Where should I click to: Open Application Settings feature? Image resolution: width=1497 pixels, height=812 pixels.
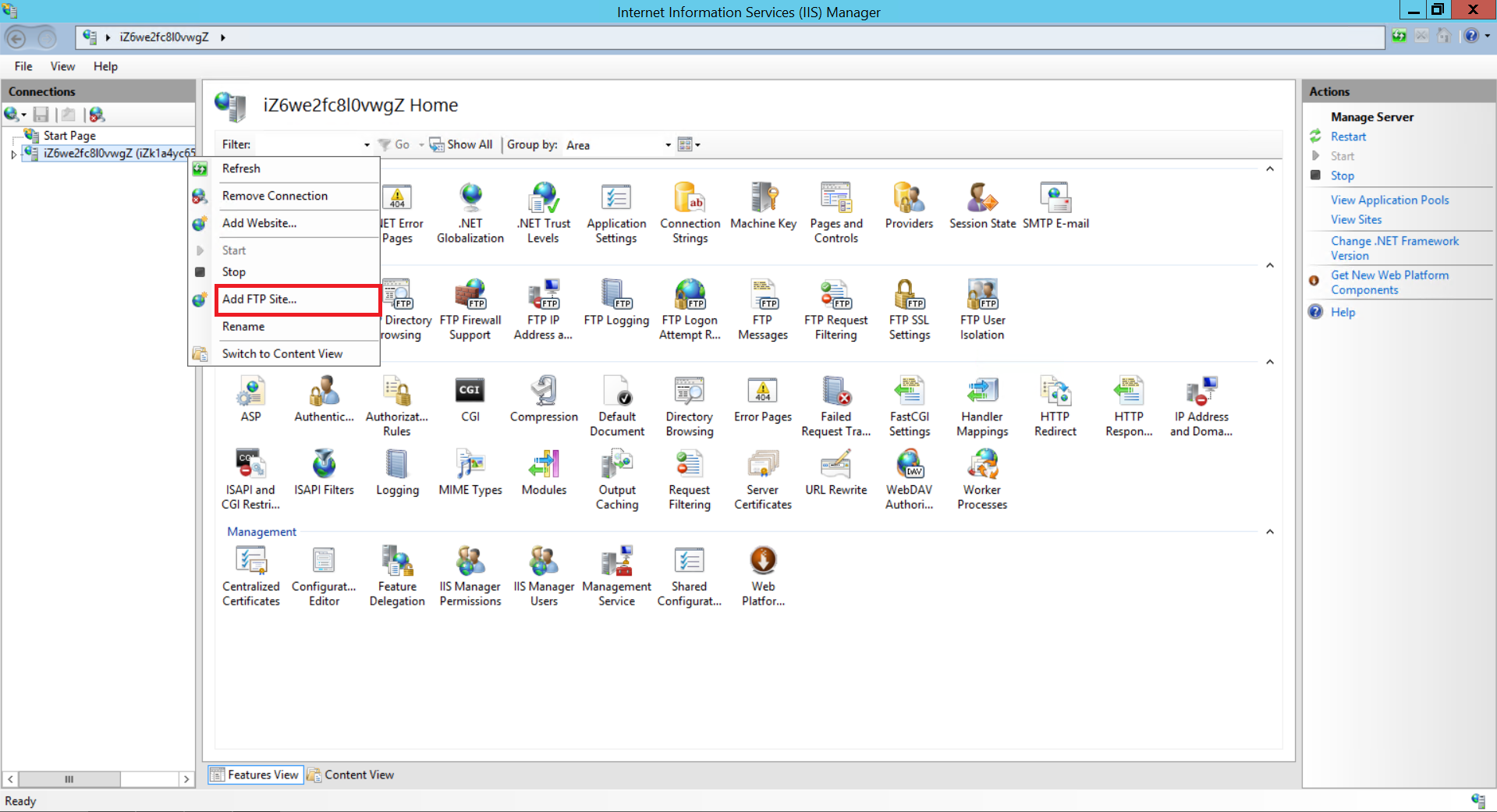click(616, 212)
